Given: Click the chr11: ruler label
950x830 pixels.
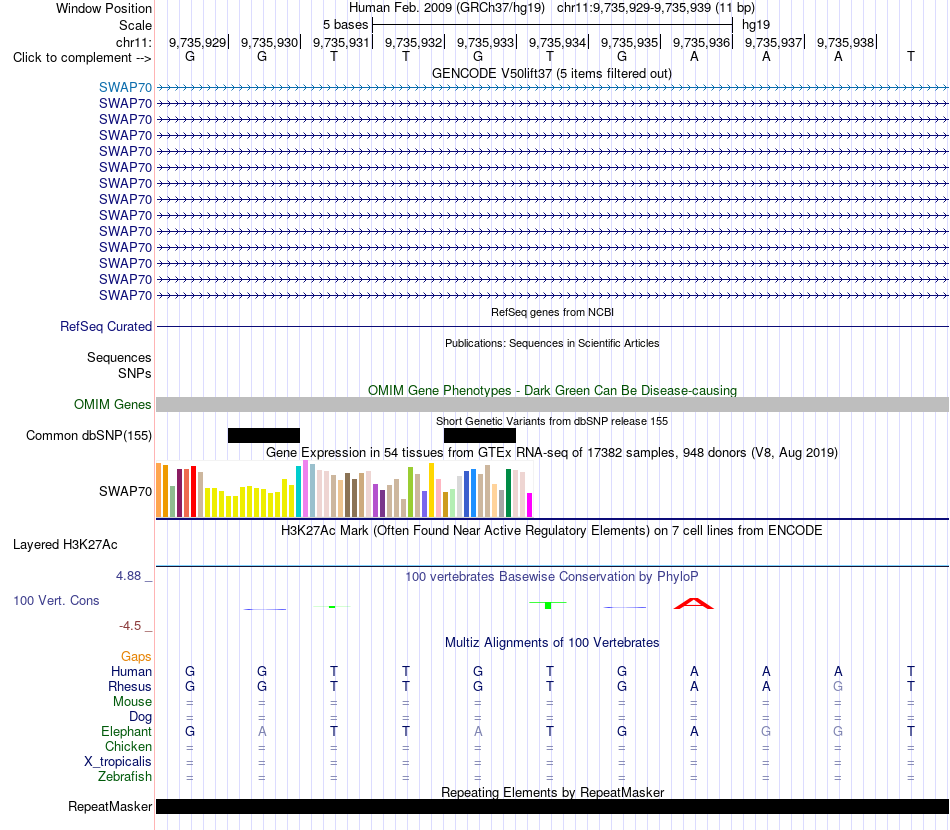Looking at the screenshot, I should click(134, 42).
